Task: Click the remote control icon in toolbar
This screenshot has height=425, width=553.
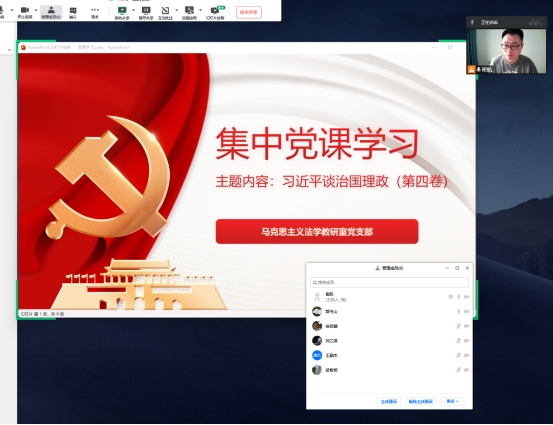Action: pos(189,10)
